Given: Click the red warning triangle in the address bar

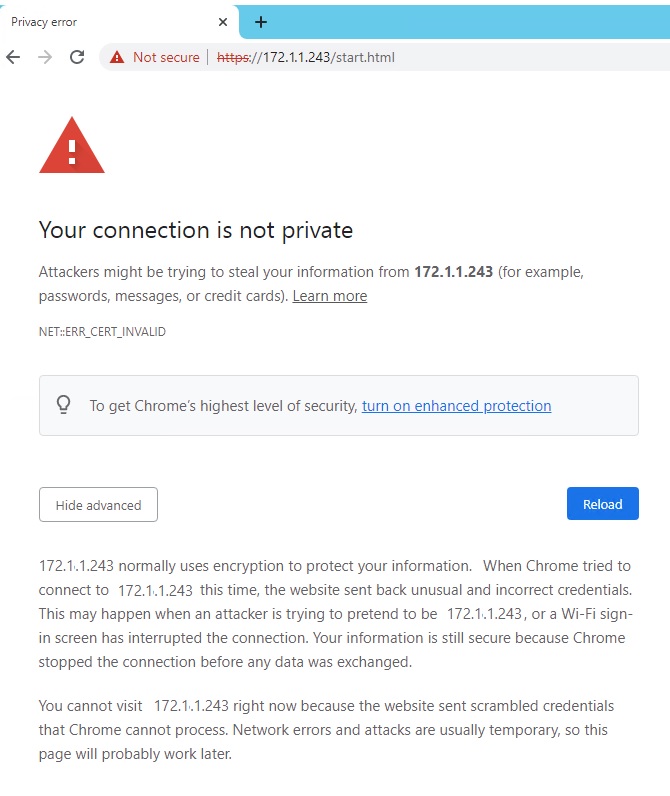Looking at the screenshot, I should (x=117, y=57).
